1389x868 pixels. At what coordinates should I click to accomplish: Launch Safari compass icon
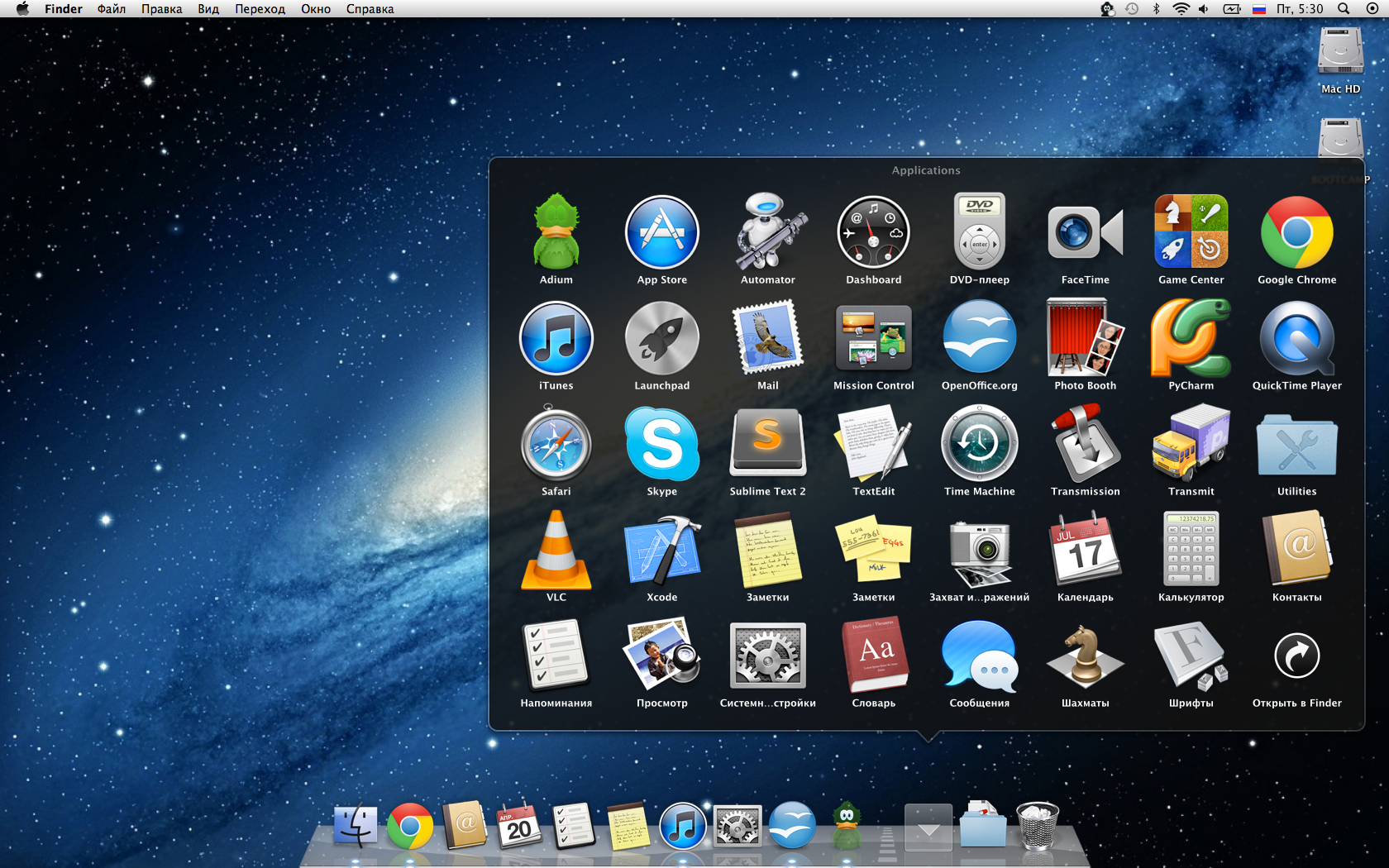[x=556, y=444]
